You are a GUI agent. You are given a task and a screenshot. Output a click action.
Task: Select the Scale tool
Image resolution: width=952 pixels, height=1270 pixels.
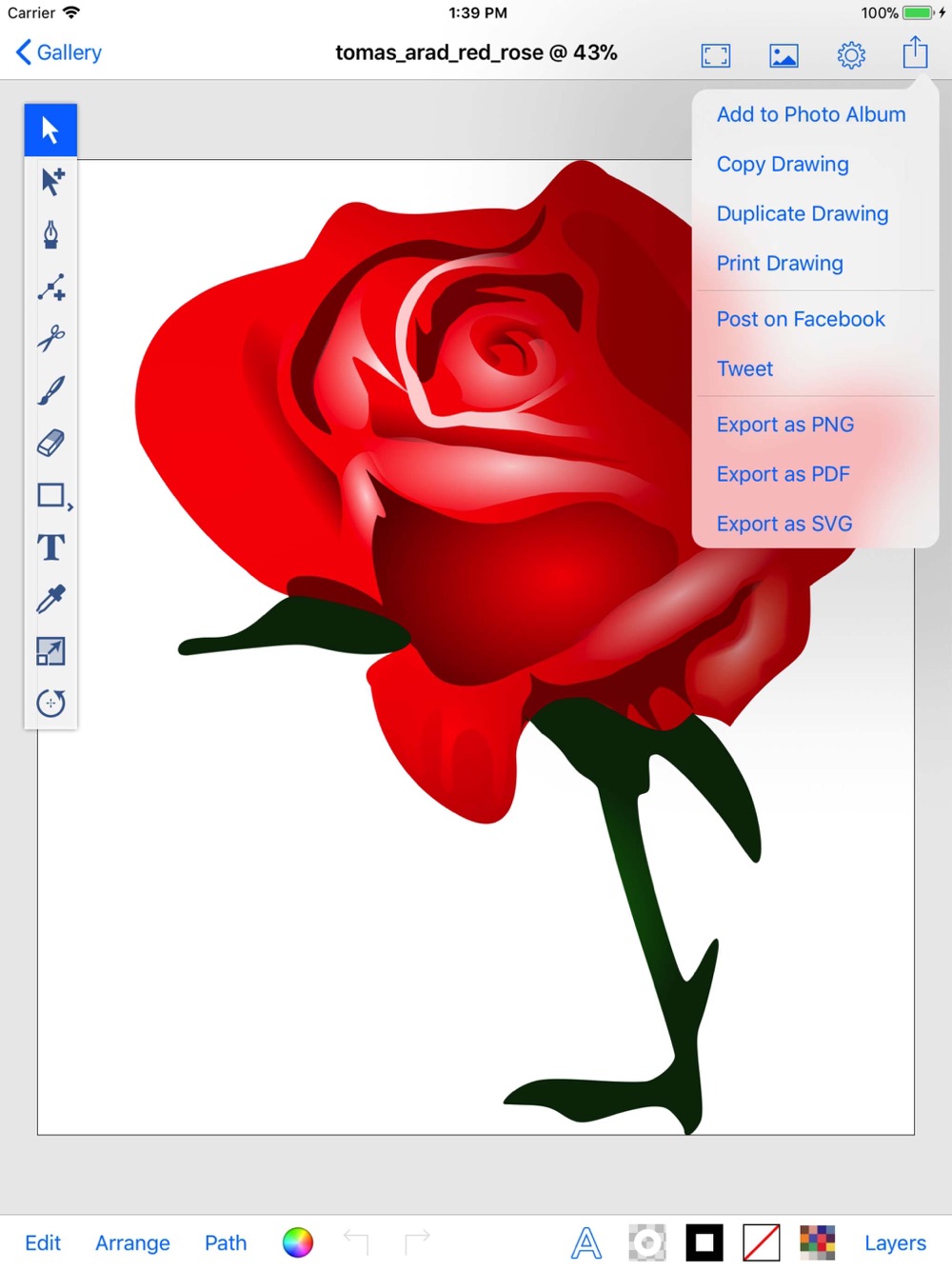click(50, 651)
